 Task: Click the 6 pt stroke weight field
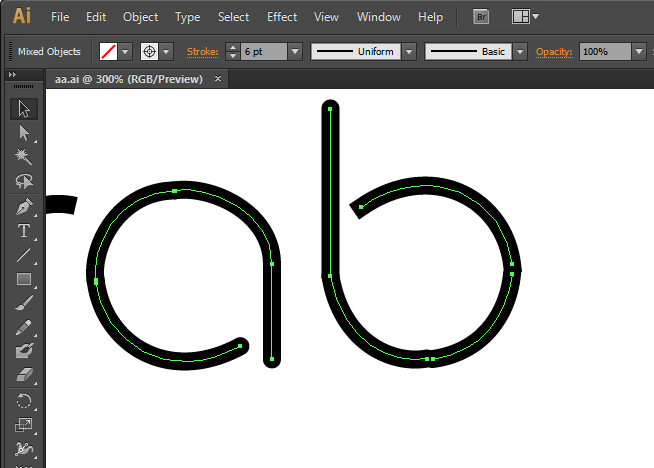tap(264, 52)
